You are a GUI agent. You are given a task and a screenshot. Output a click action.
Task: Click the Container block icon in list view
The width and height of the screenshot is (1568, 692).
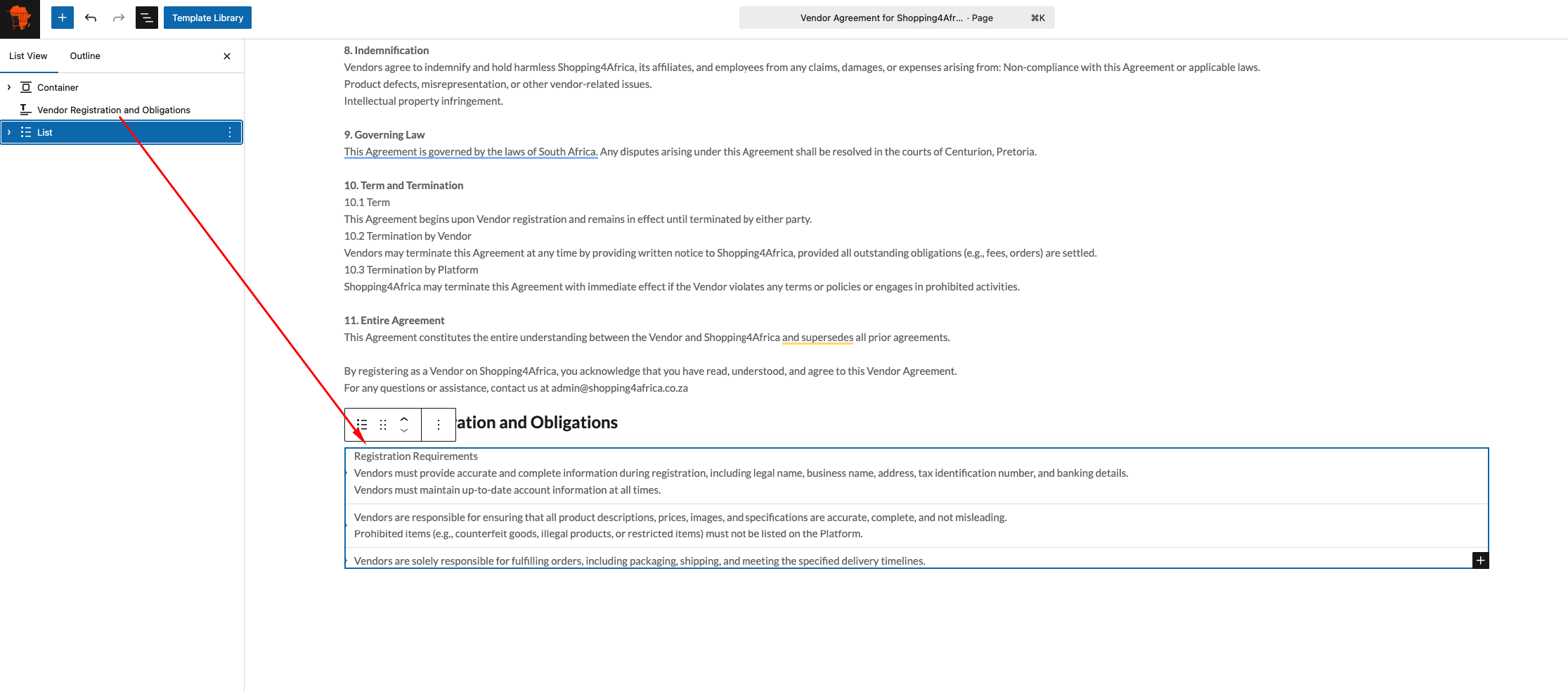[26, 87]
